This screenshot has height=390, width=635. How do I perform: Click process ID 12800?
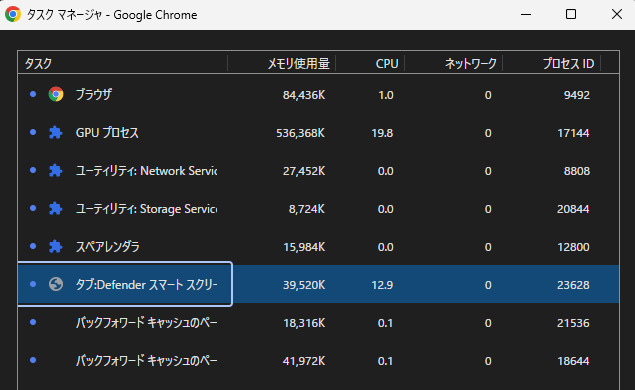coord(573,247)
